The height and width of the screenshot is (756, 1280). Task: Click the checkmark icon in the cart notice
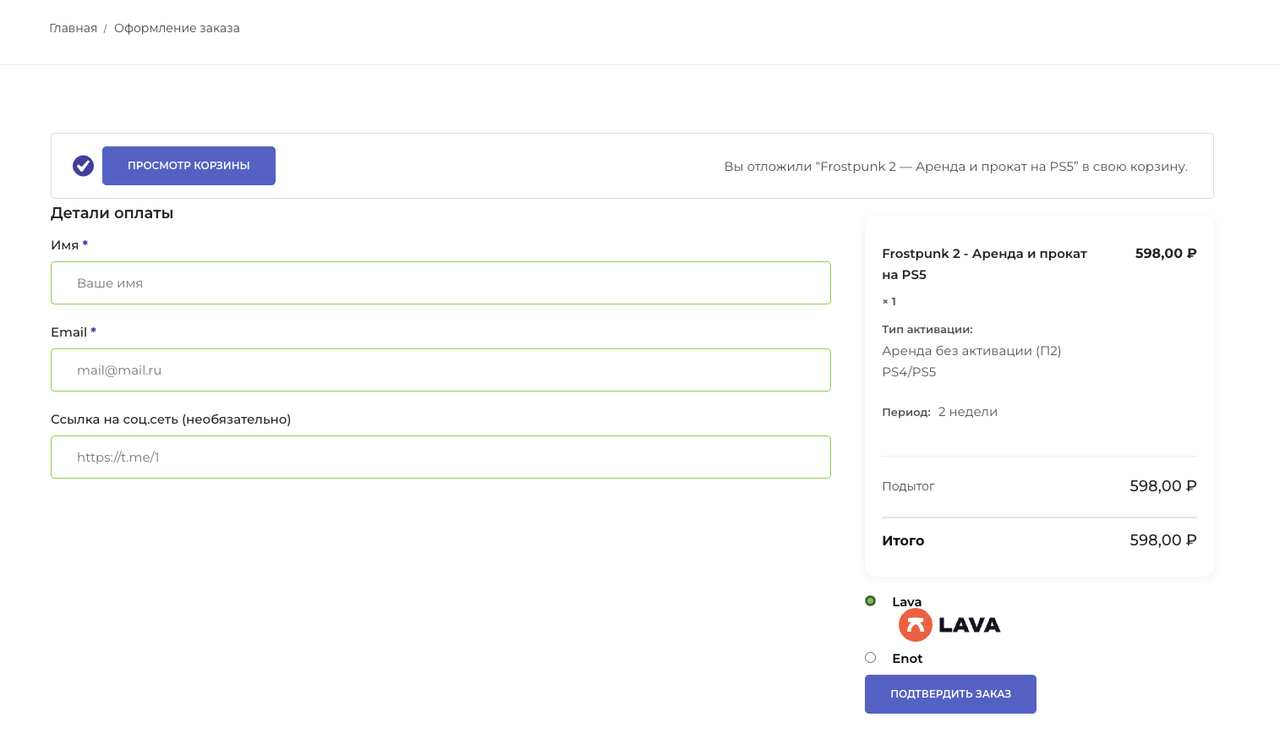[x=83, y=166]
